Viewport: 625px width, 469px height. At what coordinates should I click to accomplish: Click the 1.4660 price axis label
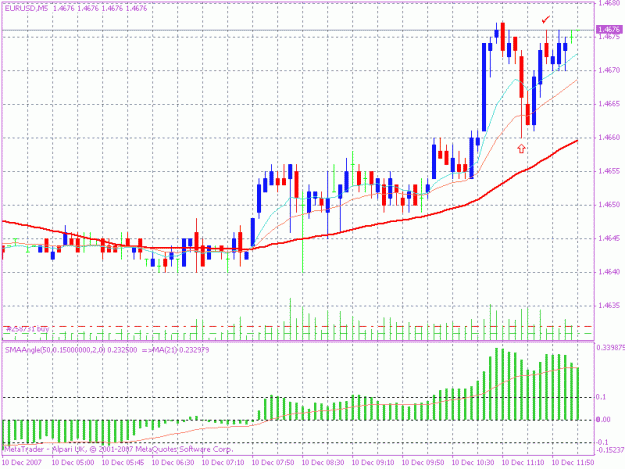pyautogui.click(x=609, y=138)
